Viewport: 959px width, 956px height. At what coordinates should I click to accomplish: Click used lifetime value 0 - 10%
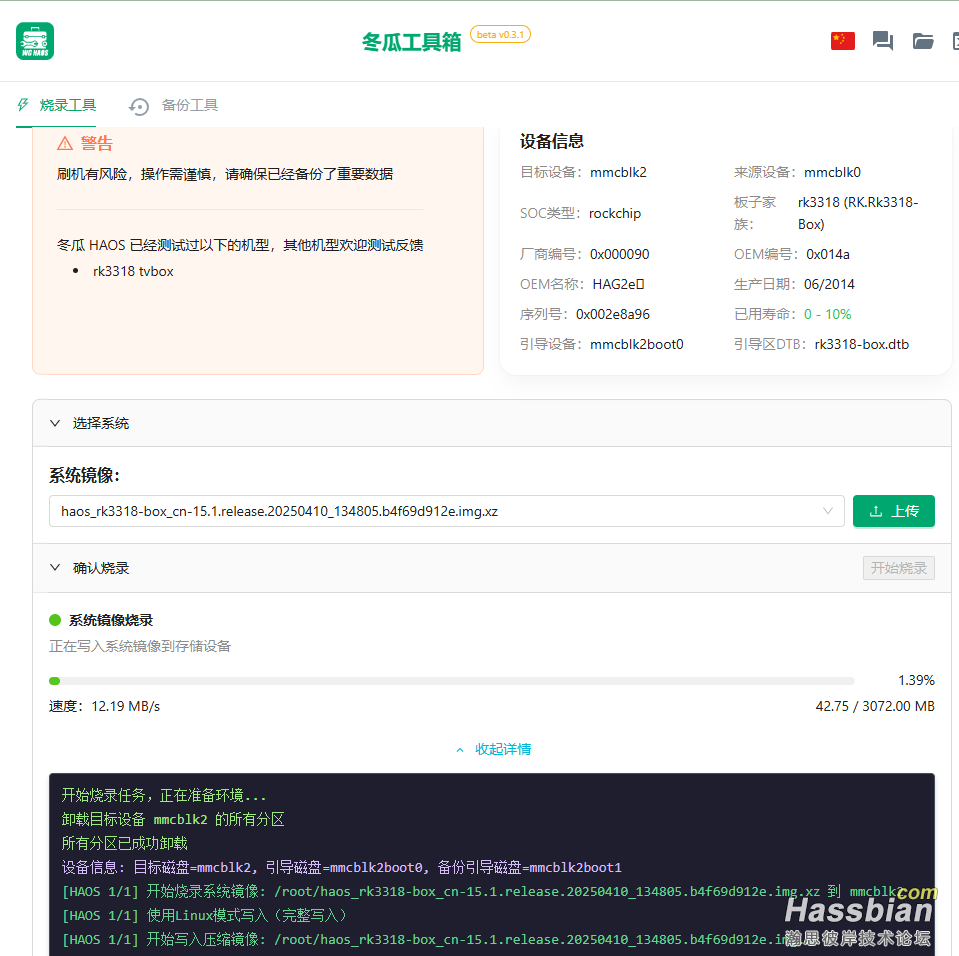tap(827, 314)
